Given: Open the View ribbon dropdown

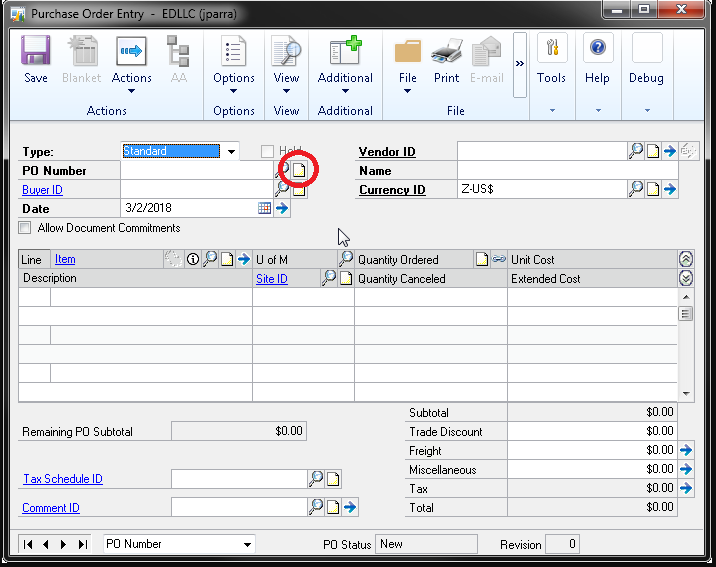Looking at the screenshot, I should tap(286, 63).
